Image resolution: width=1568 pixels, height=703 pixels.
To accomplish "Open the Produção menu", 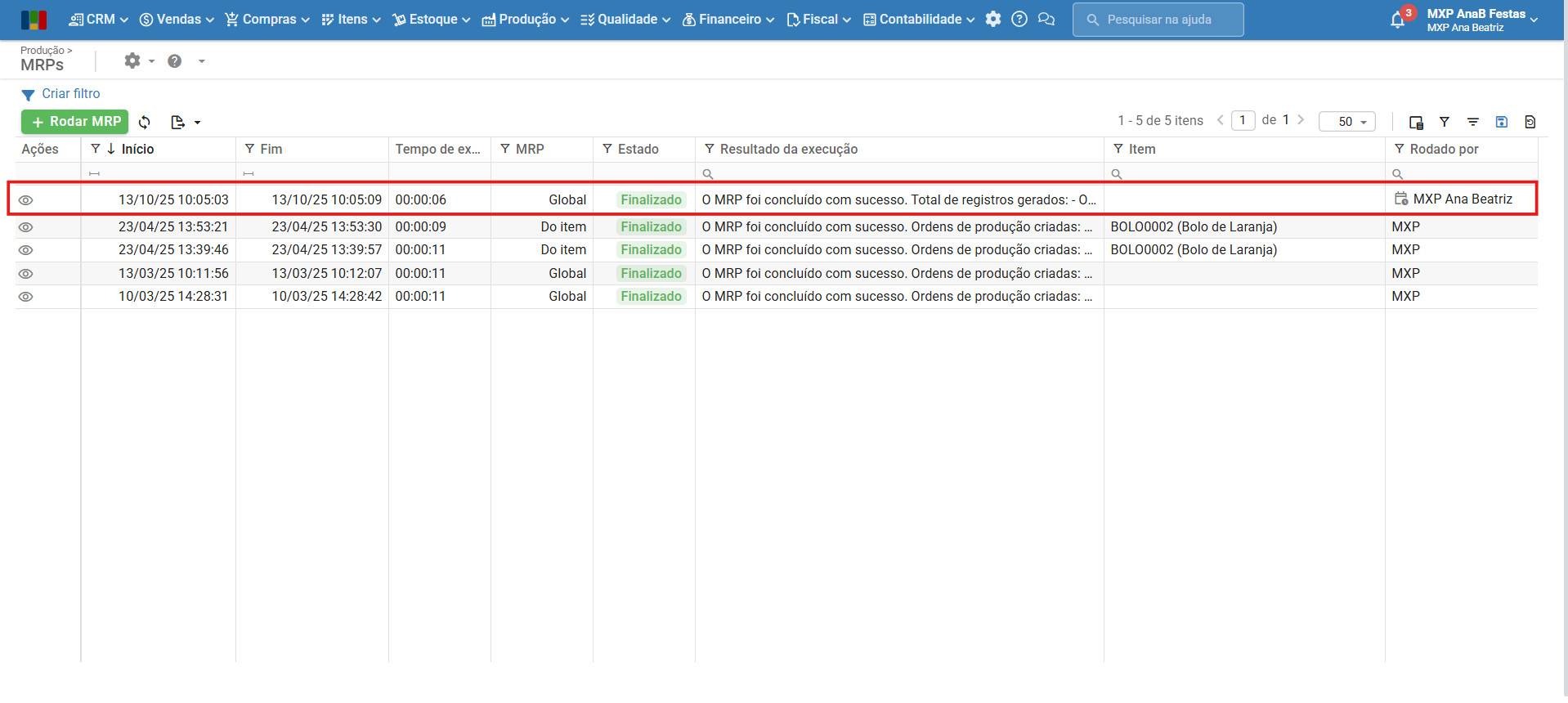I will 526,20.
